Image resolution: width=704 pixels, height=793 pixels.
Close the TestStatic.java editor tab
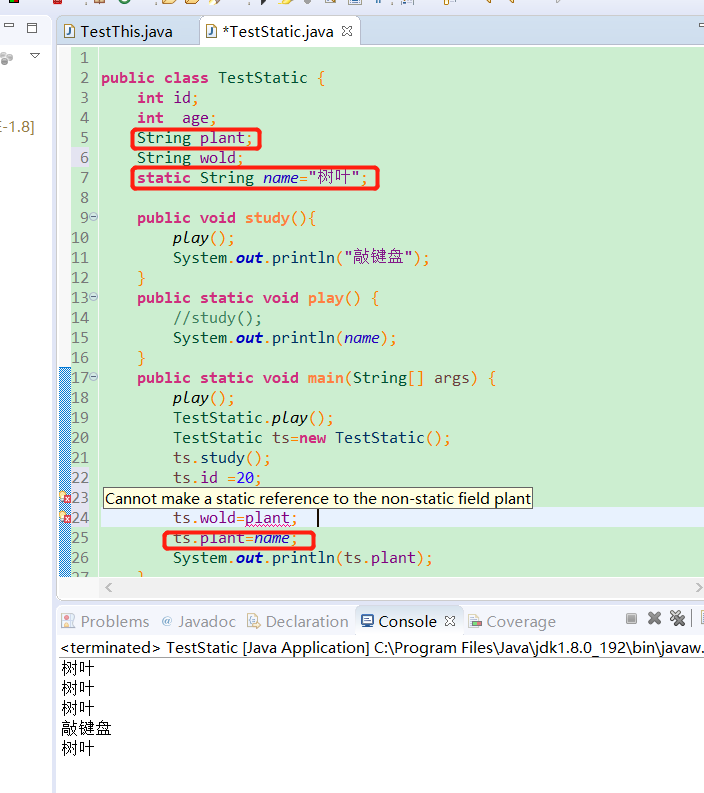click(347, 31)
